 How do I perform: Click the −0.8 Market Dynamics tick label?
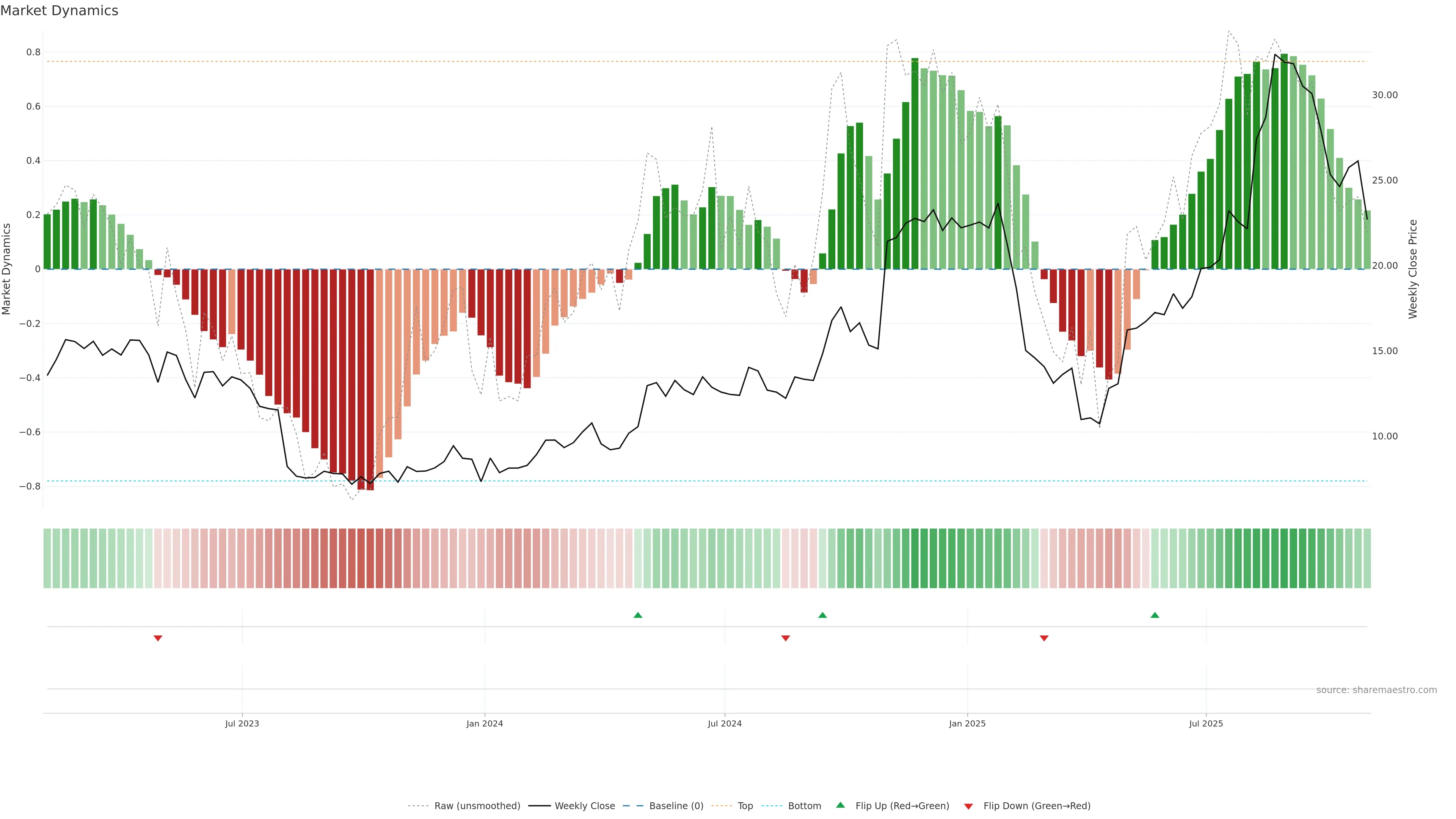30,486
